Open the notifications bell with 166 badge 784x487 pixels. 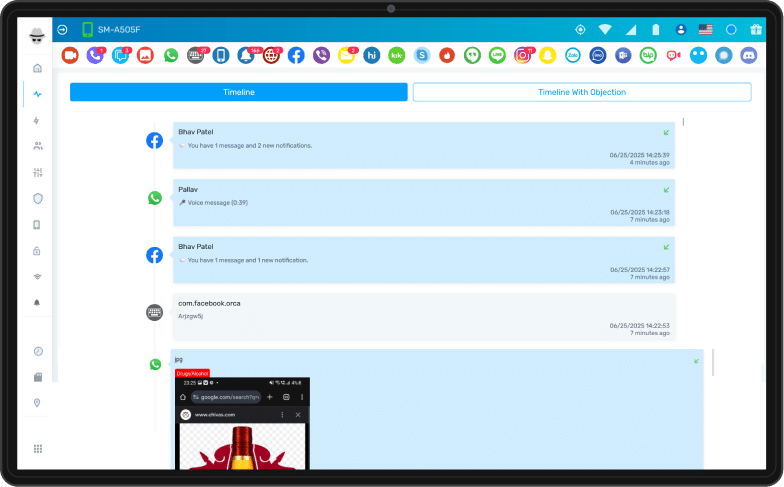[246, 56]
